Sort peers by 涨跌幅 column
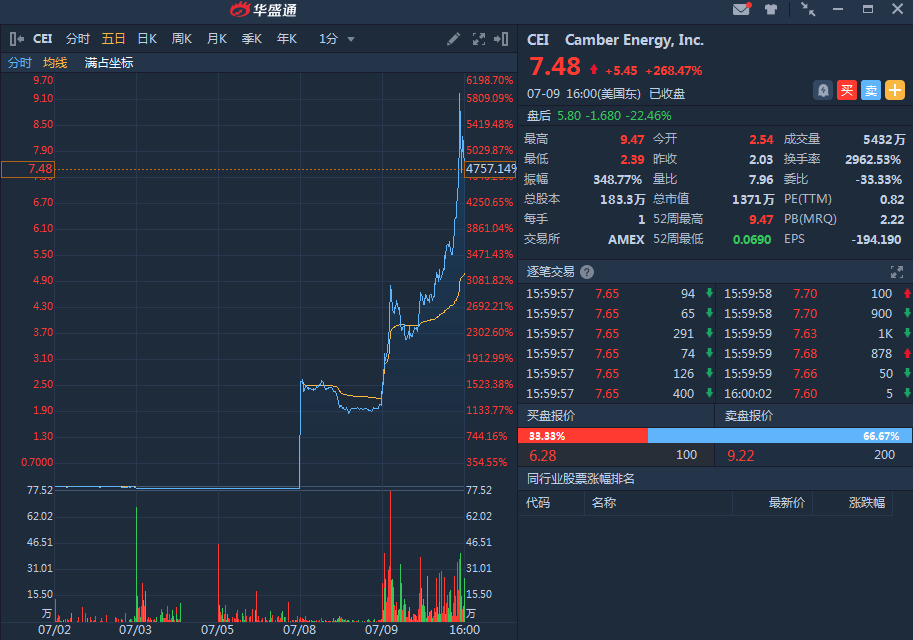 [867, 503]
